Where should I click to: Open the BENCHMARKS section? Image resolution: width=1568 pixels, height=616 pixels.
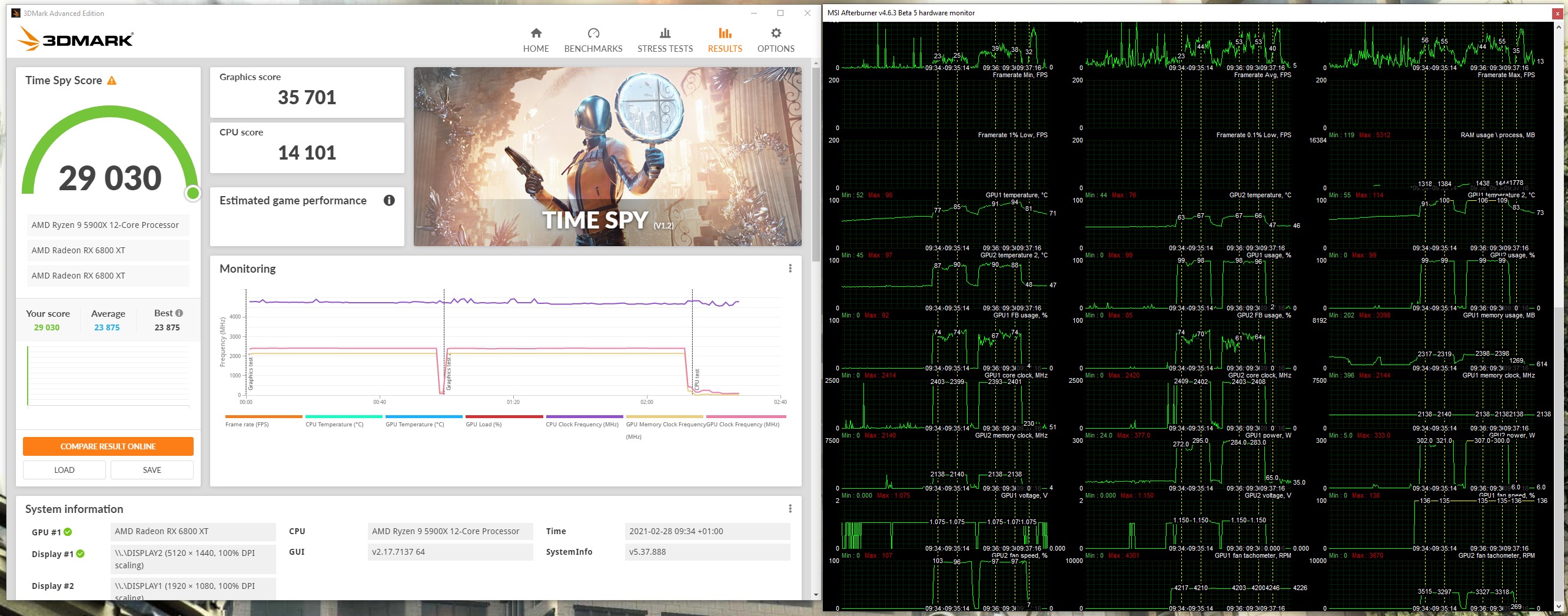[593, 40]
